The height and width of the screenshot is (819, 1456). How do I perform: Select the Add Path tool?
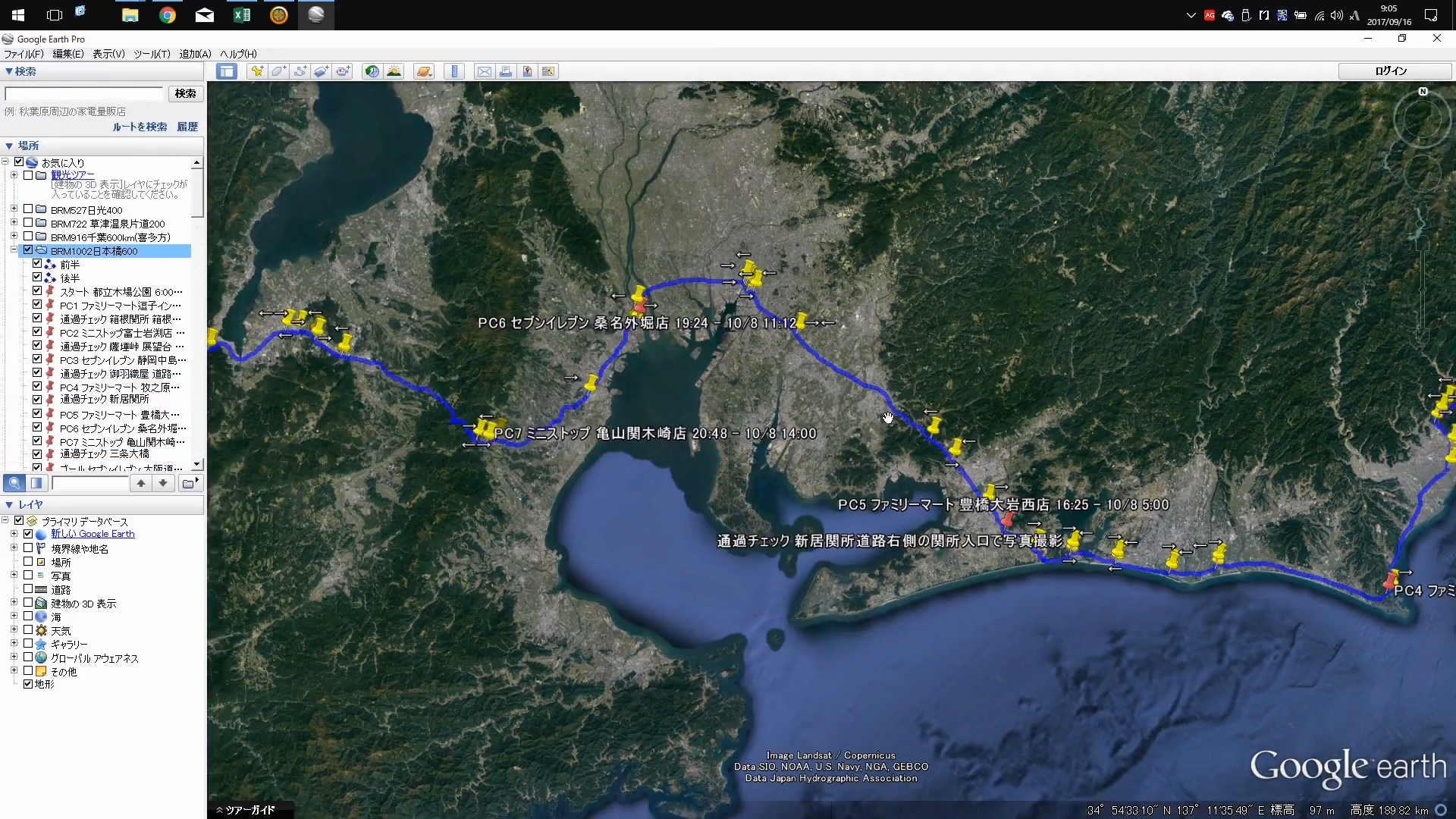pos(300,71)
